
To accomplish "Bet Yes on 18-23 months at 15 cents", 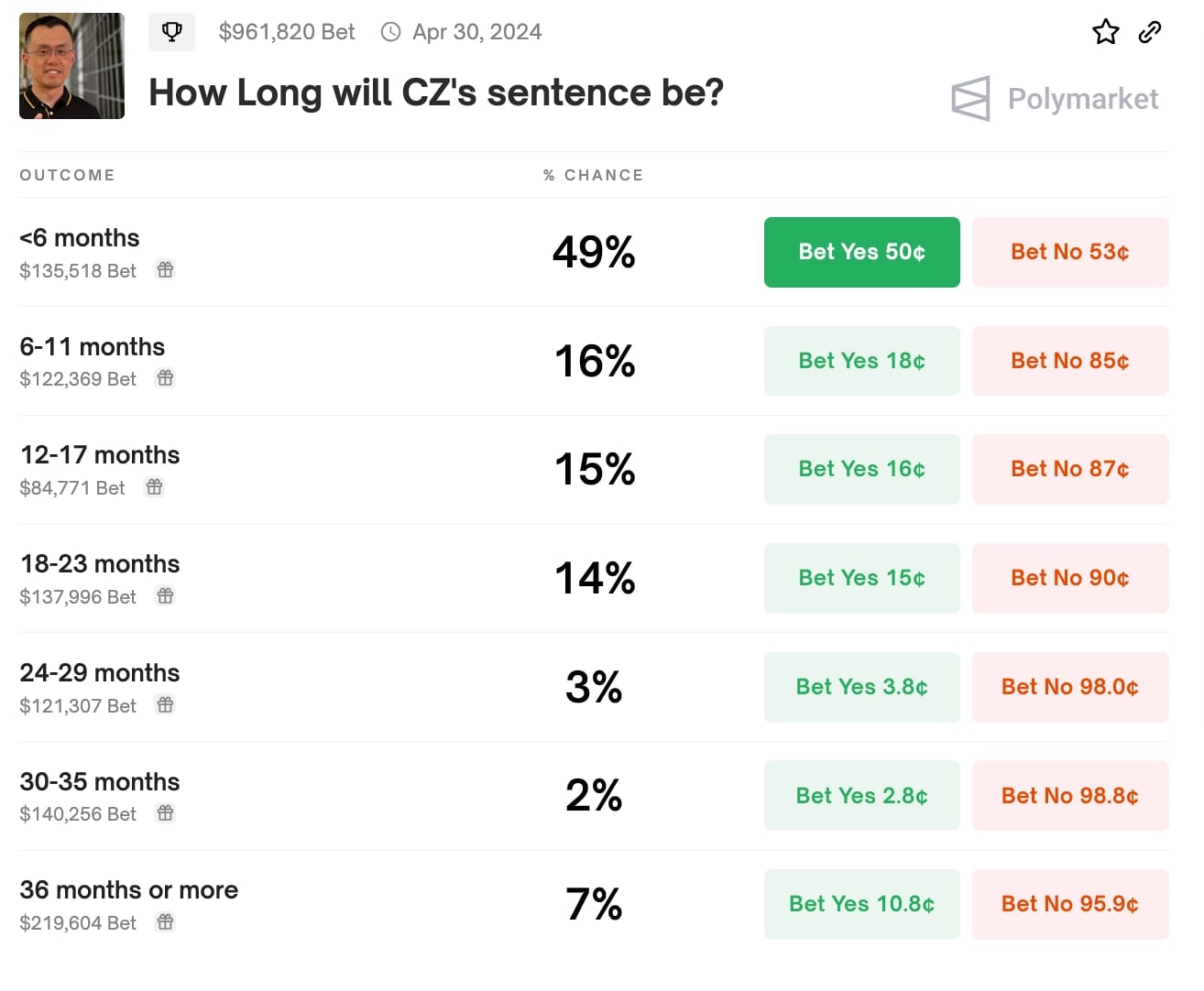I will 861,578.
